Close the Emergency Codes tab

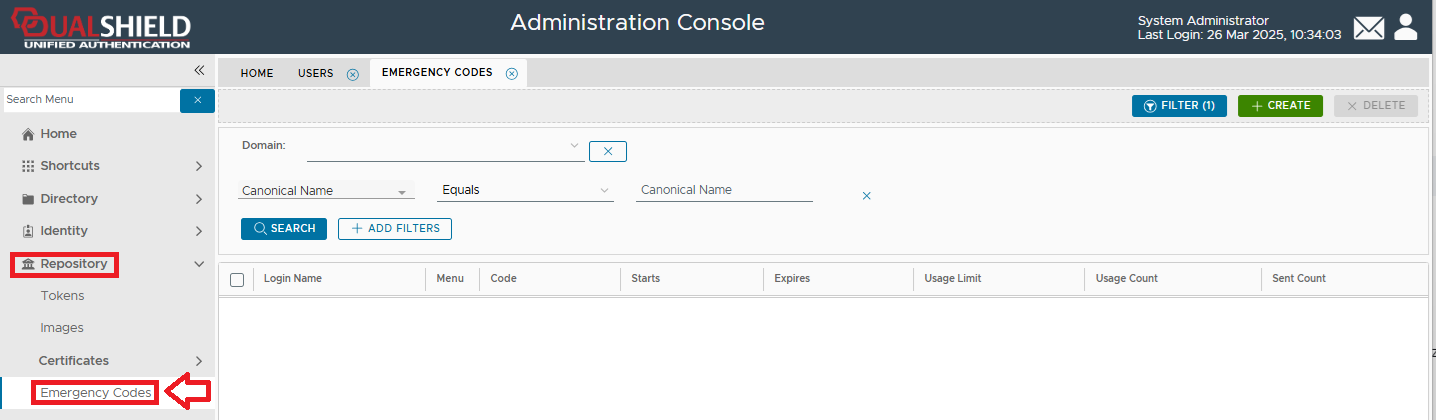512,74
